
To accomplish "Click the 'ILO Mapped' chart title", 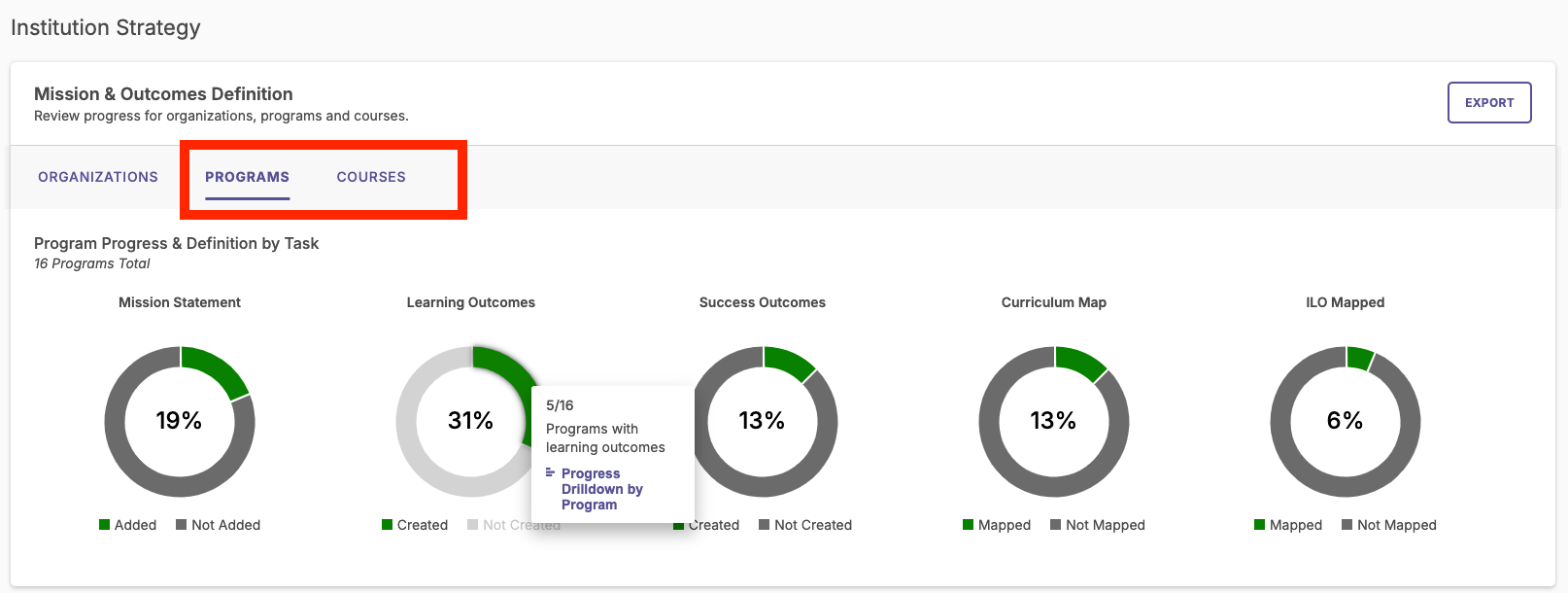I will click(1346, 302).
